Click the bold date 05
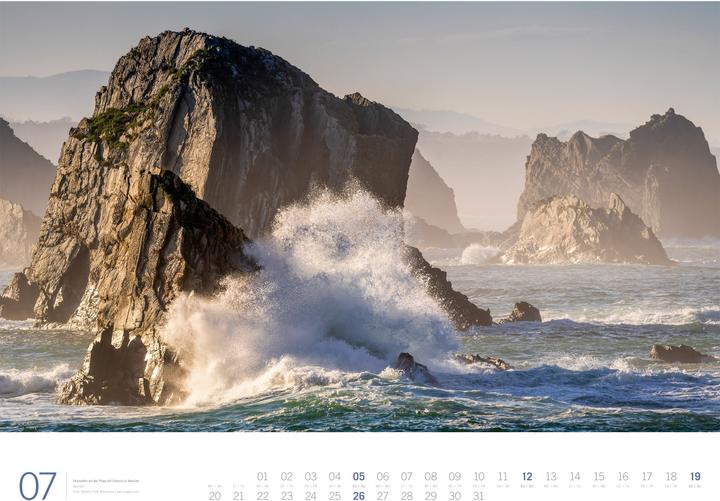The width and height of the screenshot is (720, 501). click(358, 477)
